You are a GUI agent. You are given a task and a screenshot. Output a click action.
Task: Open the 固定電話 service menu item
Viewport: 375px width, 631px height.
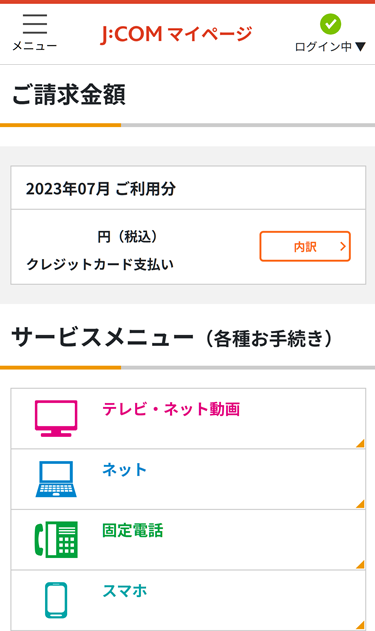tap(188, 539)
